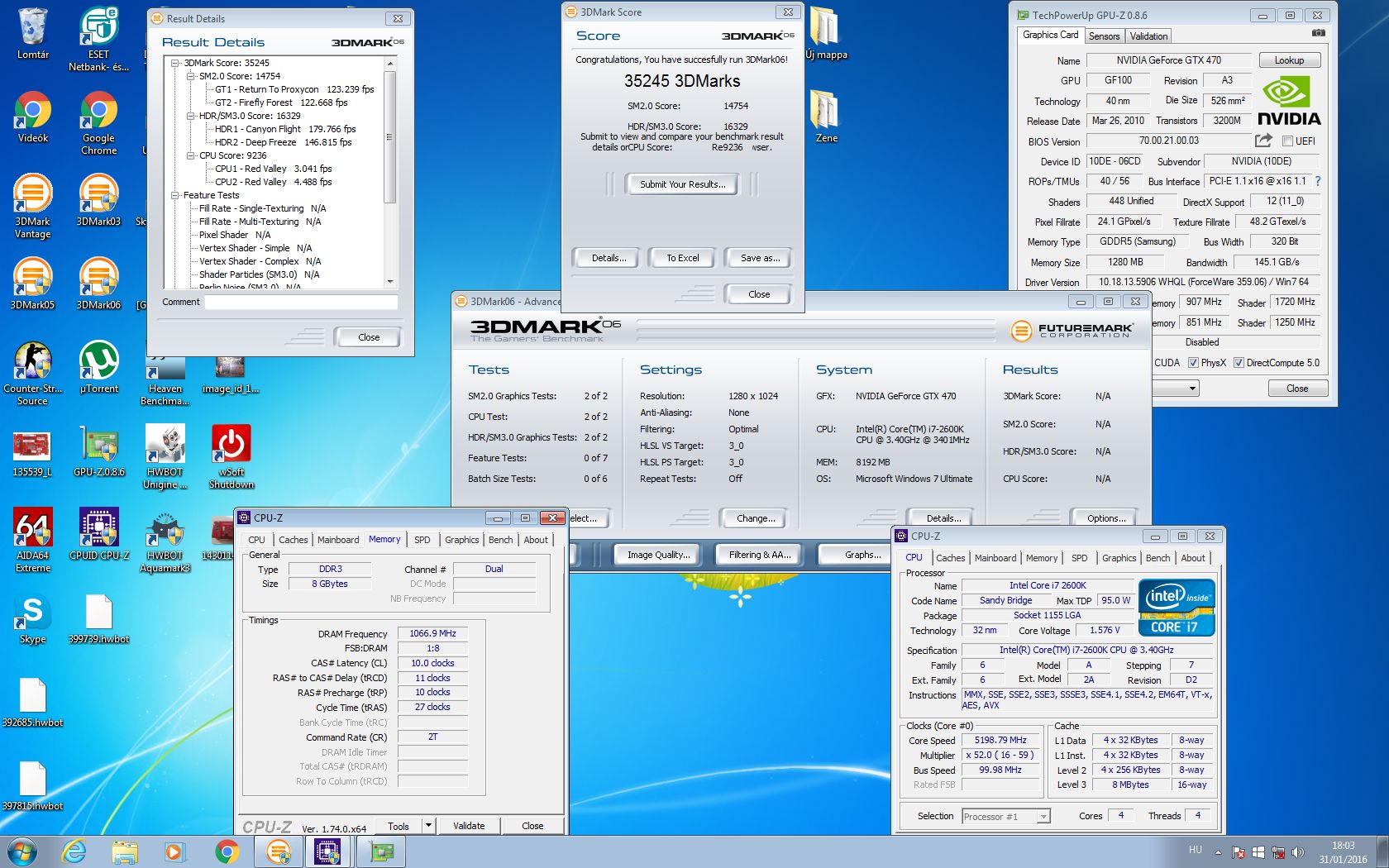The image size is (1389, 868).
Task: Collapse the HDR/SM3.0 Score tree node
Action: [191, 116]
